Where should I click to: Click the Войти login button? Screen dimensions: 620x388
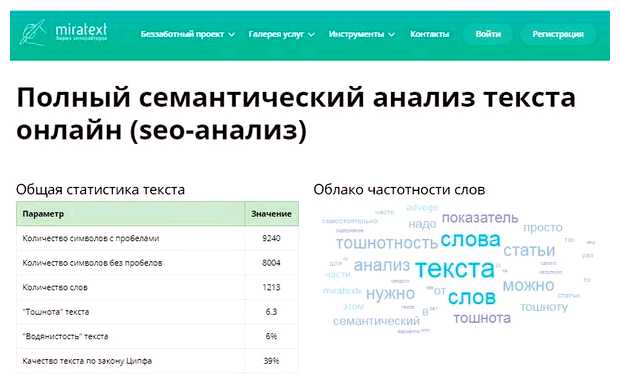click(488, 34)
